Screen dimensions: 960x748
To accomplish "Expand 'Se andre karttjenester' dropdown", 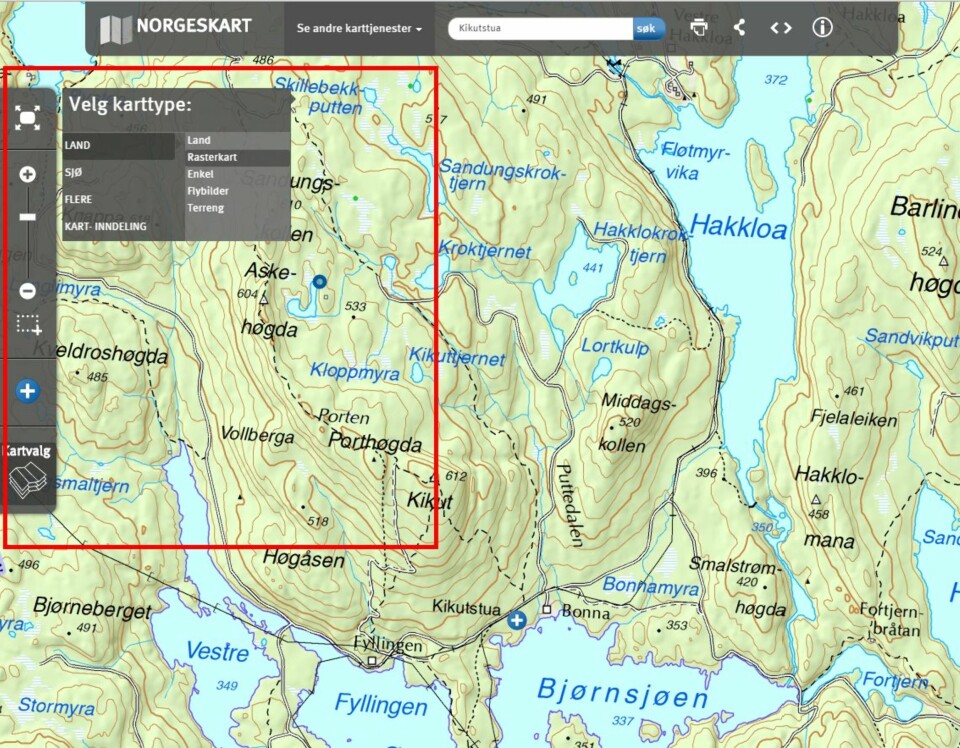I will coord(359,29).
